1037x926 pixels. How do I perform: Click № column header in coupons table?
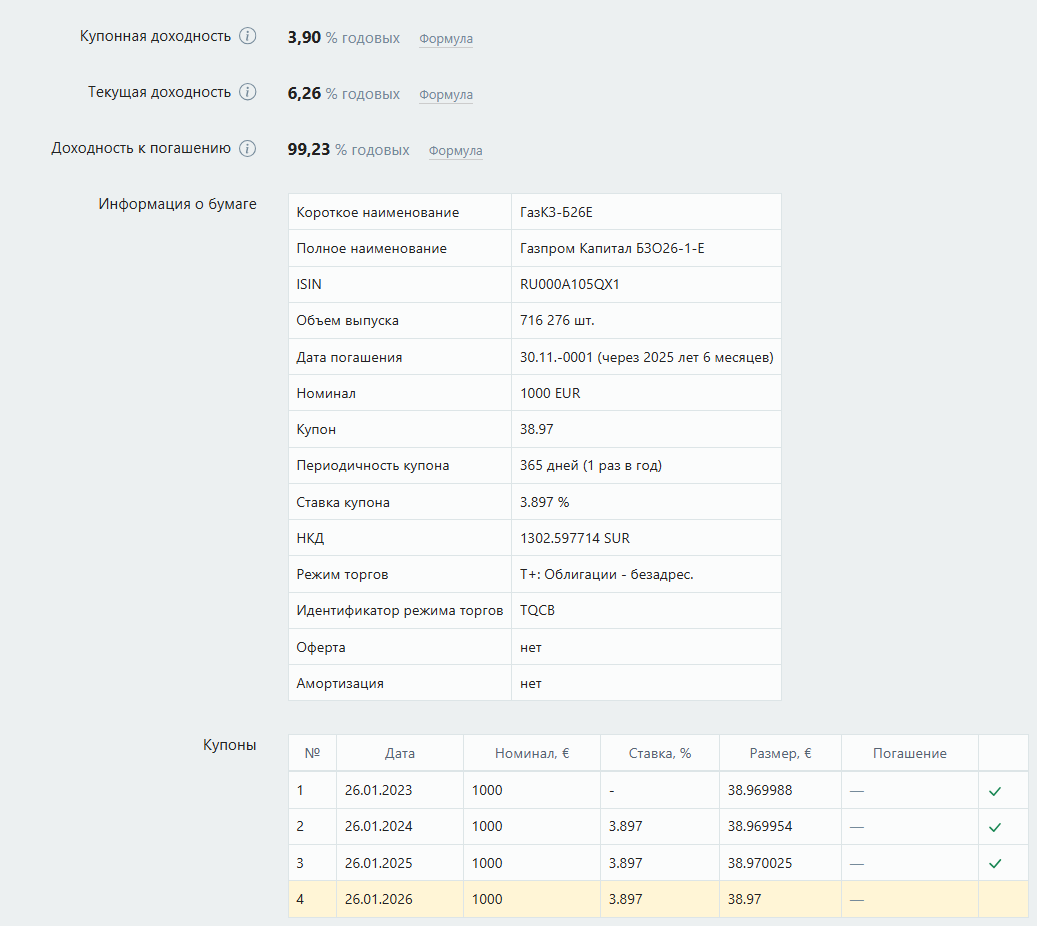click(x=312, y=753)
